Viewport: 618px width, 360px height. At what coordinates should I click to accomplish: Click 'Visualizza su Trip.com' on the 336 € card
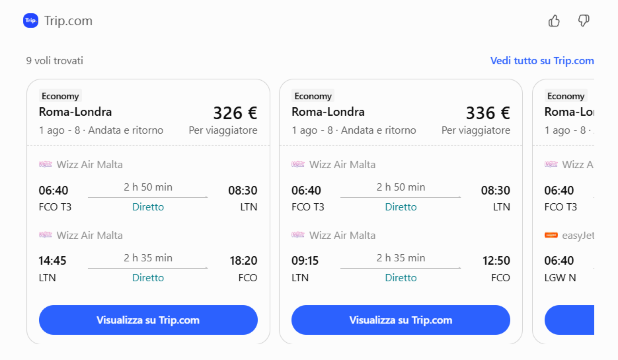[400, 320]
